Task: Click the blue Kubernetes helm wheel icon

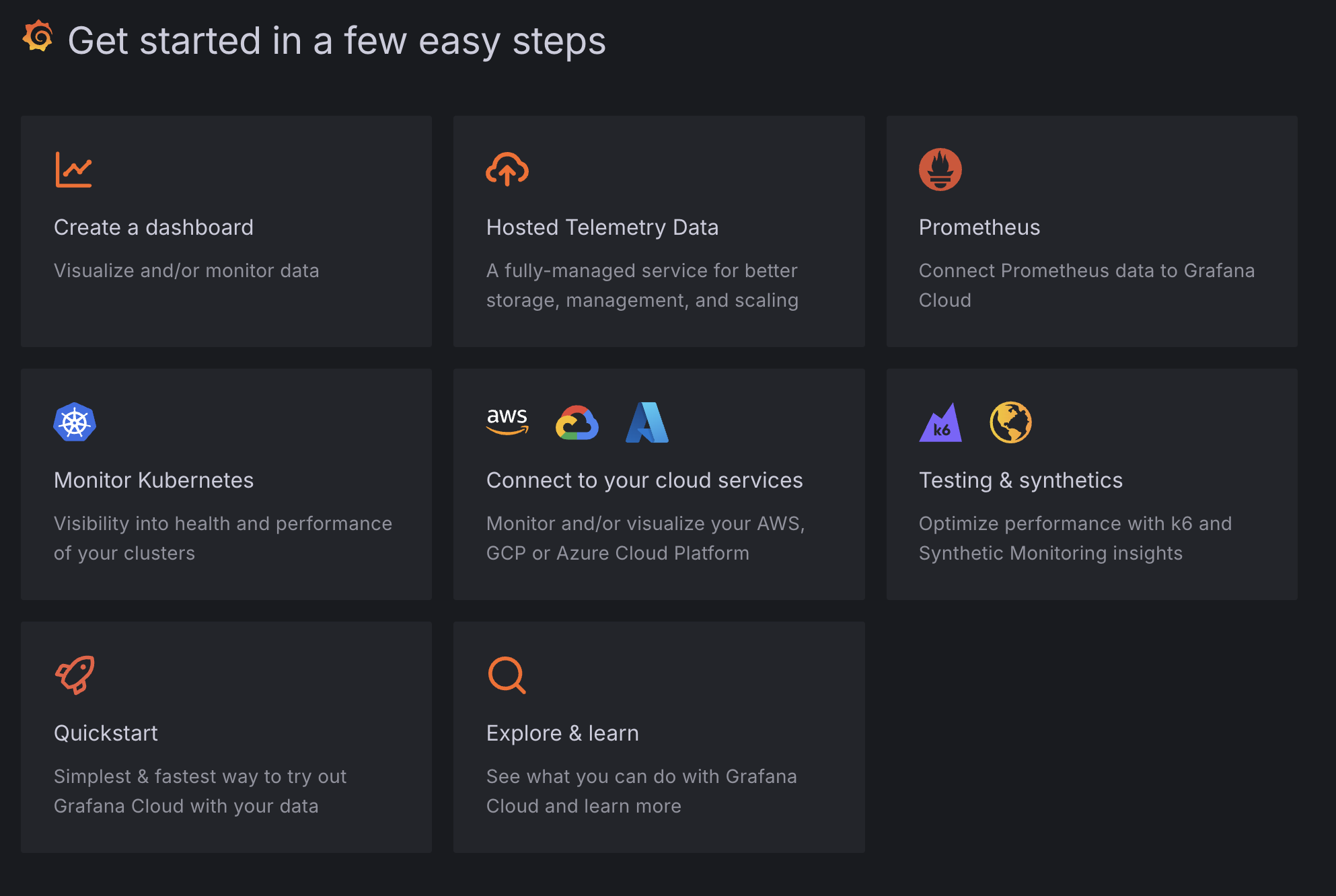Action: (75, 422)
